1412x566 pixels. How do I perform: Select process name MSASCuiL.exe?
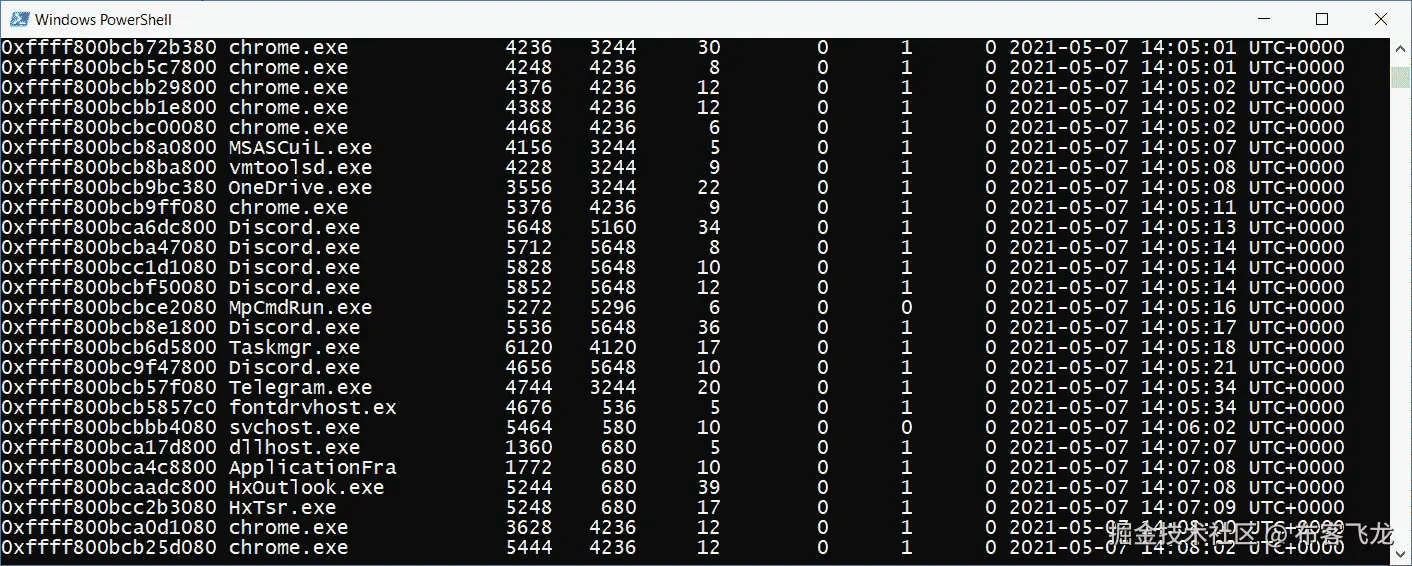point(300,147)
